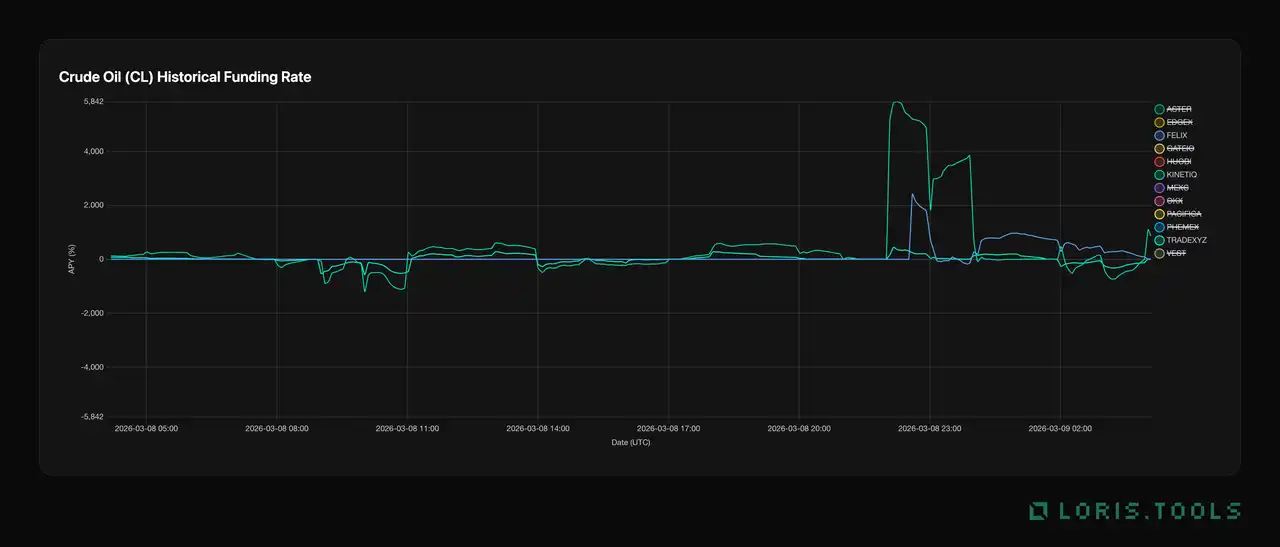Click the MEXC purple legend circle
This screenshot has width=1280, height=547.
1159,188
